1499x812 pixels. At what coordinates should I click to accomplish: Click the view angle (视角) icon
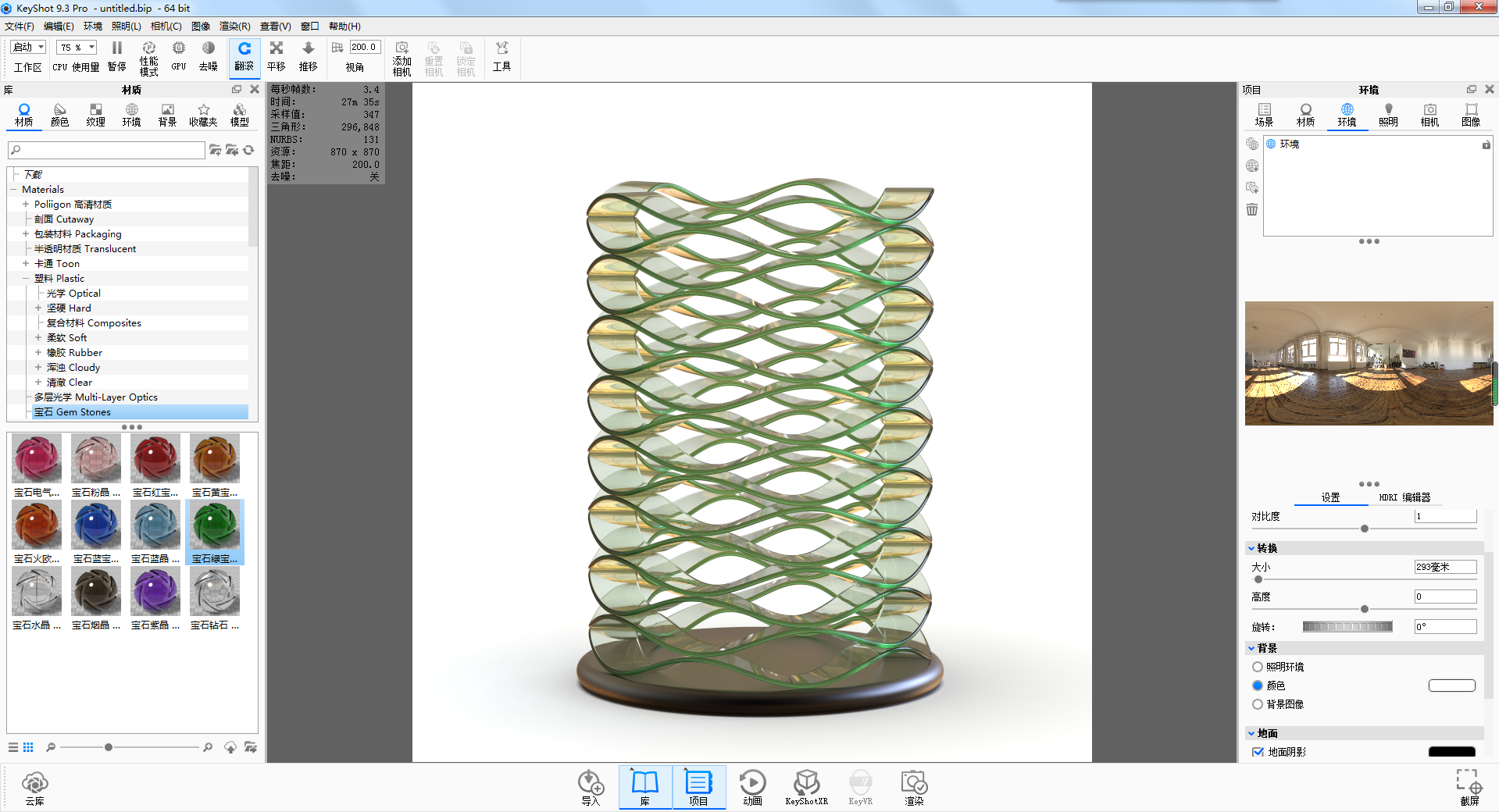tap(337, 48)
